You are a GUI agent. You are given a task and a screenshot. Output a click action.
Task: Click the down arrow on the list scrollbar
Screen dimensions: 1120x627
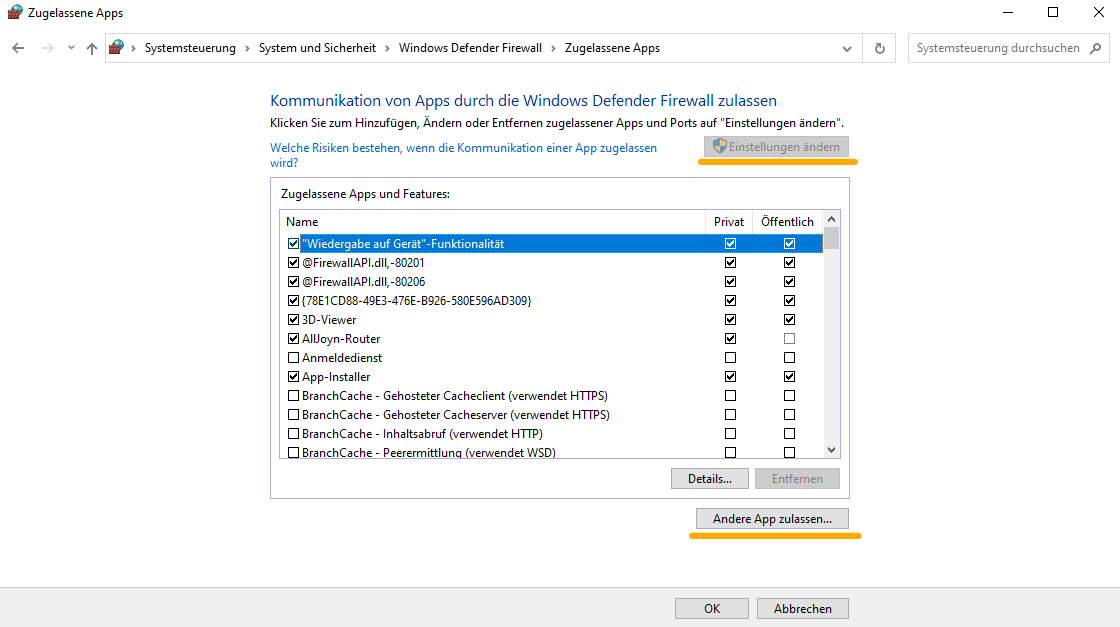point(831,450)
